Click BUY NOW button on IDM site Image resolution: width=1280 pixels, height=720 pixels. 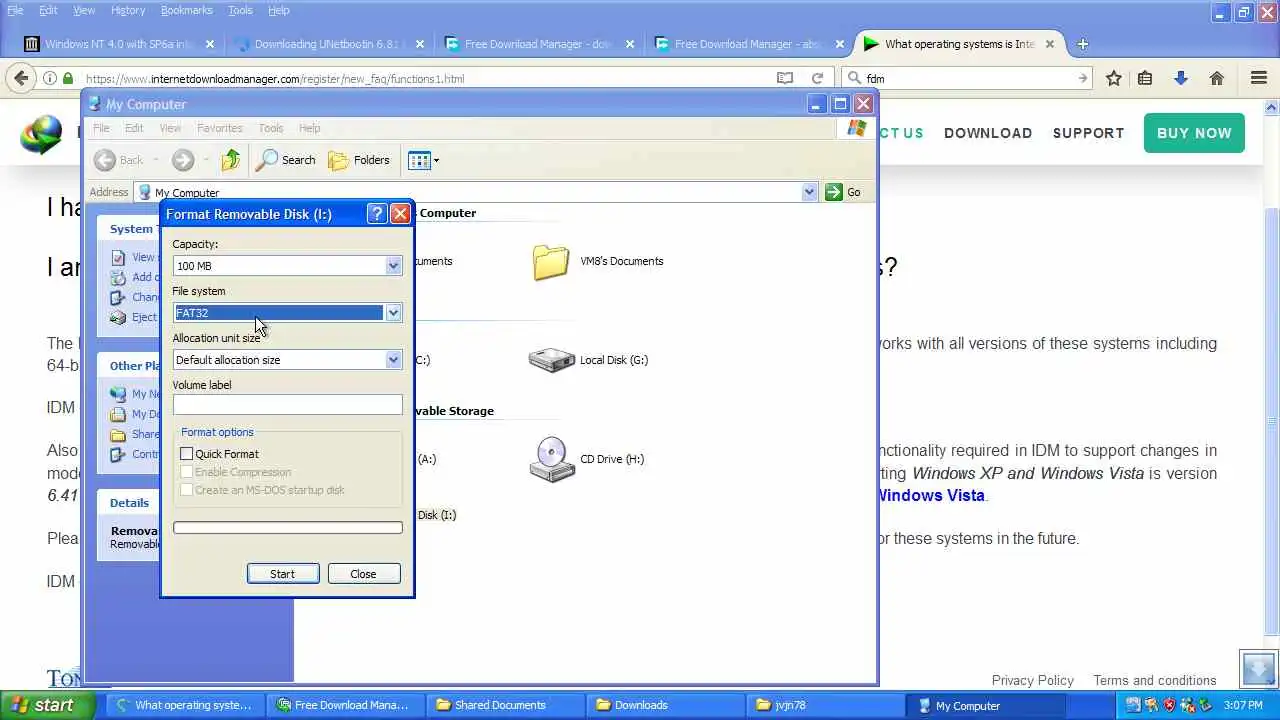[x=1194, y=133]
